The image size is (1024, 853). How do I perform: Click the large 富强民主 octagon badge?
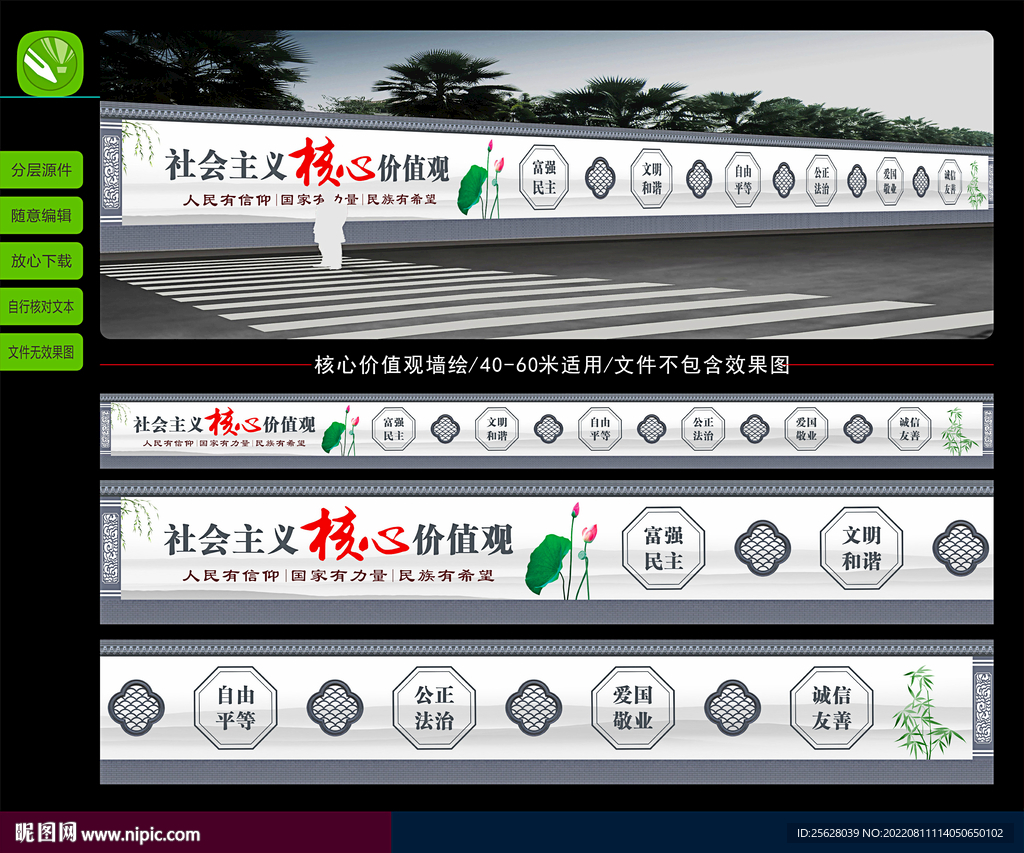click(663, 548)
